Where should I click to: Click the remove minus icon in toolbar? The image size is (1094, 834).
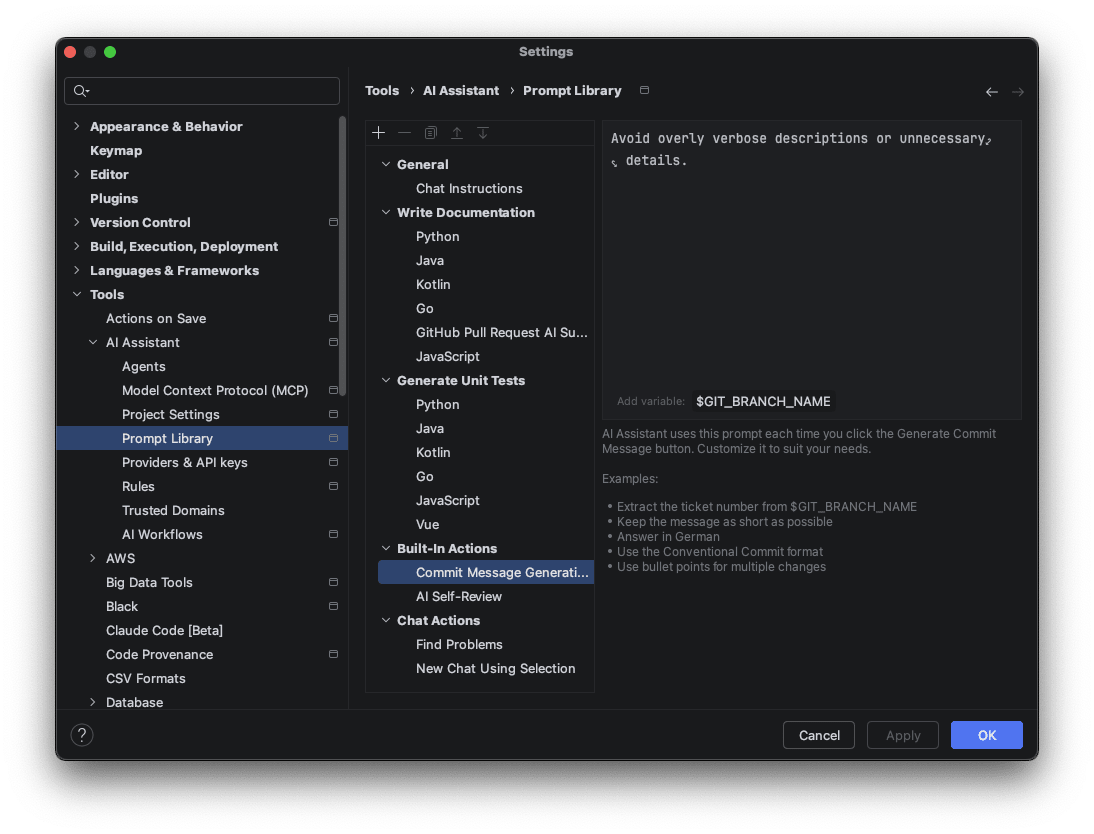[404, 133]
